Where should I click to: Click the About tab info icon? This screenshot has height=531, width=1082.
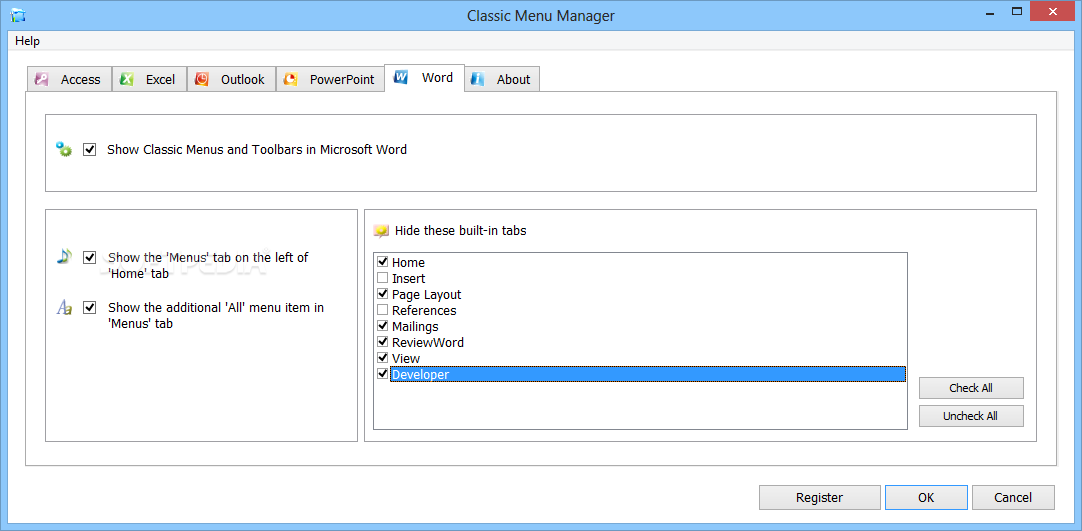pyautogui.click(x=478, y=79)
